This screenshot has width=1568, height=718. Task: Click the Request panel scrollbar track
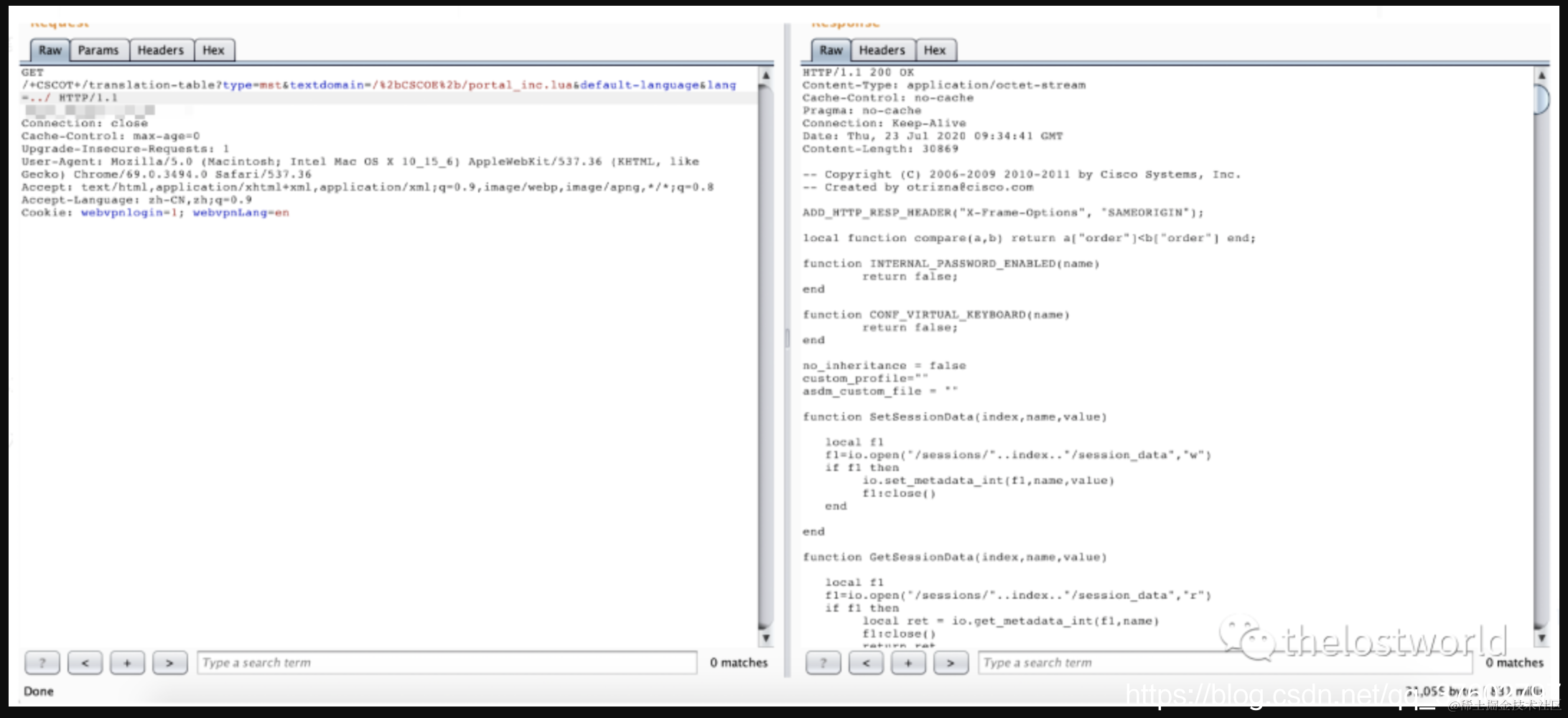click(766, 356)
